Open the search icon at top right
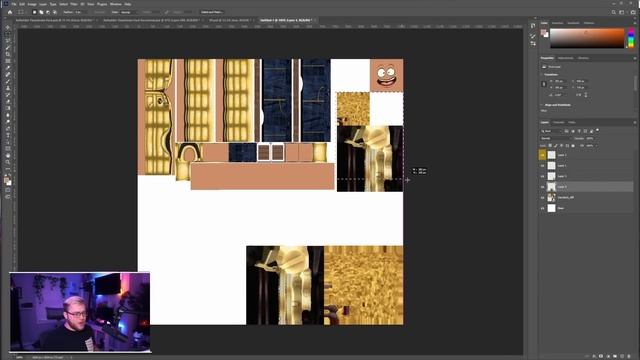 (x=613, y=12)
